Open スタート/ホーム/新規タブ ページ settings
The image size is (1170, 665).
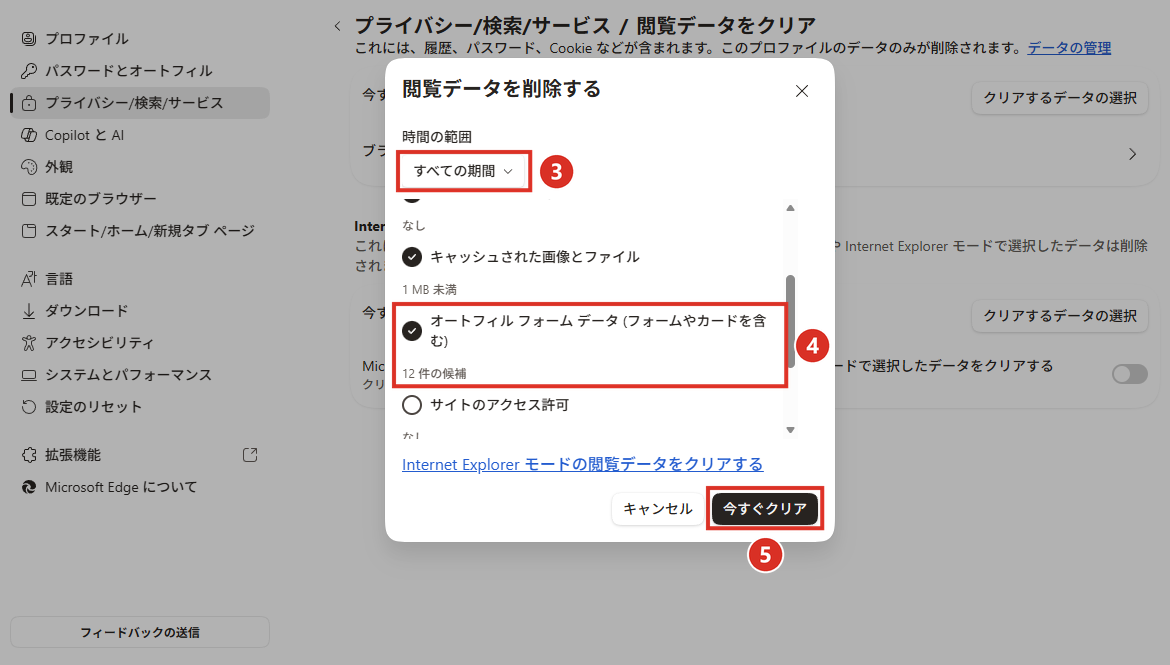point(140,231)
